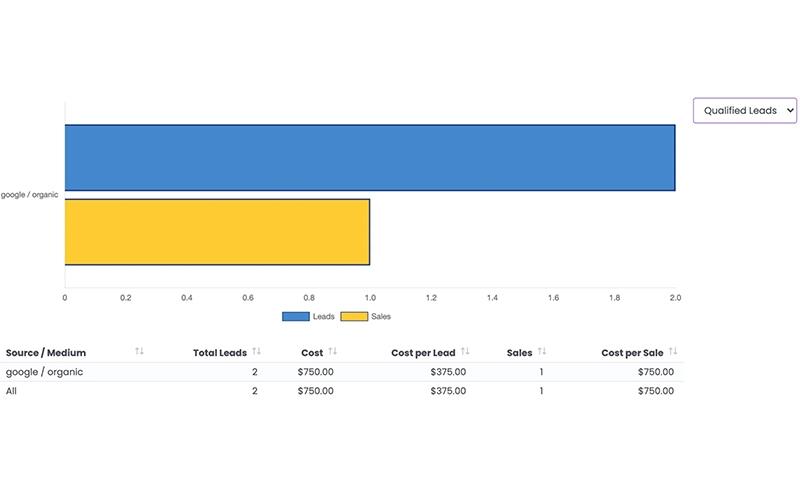Click Sales value in google / organic row
This screenshot has height=500, width=800.
(x=541, y=372)
